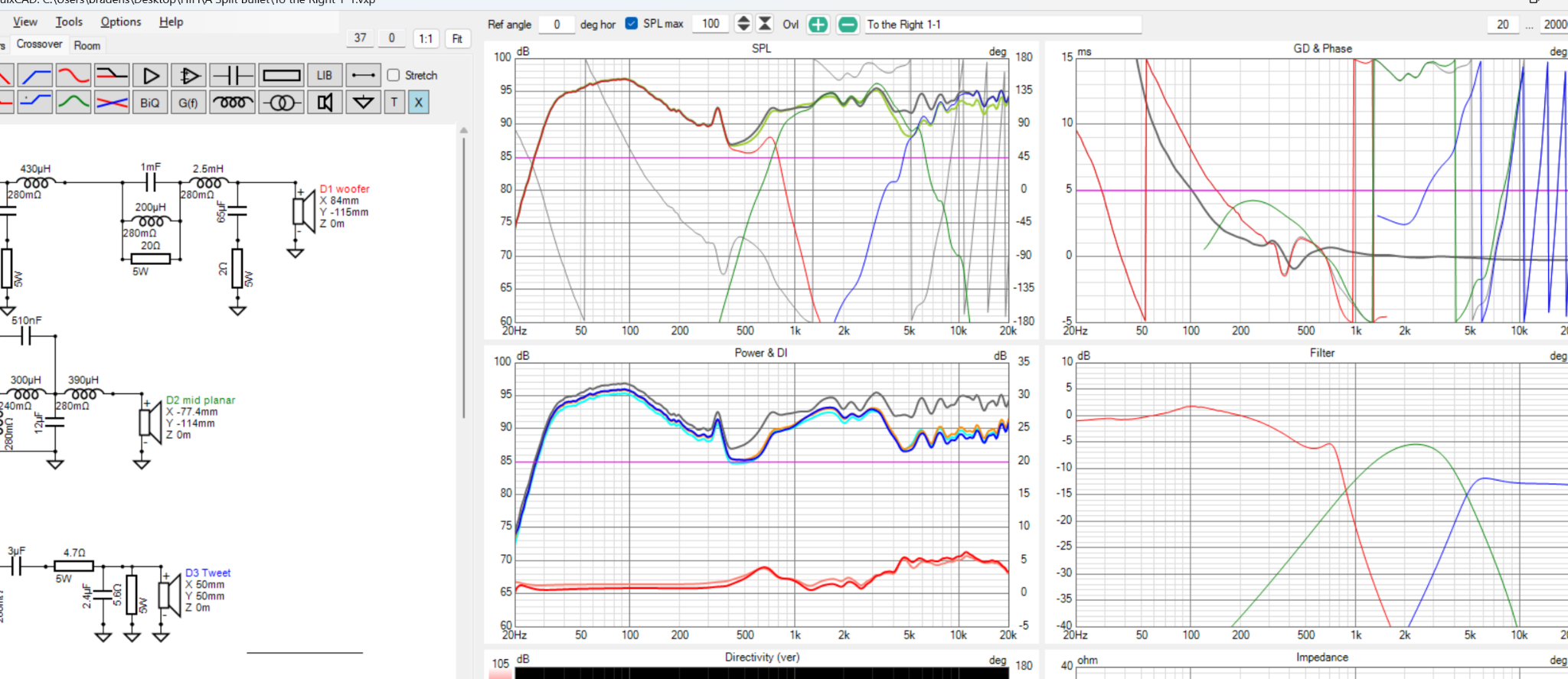Insert a transformer component
The height and width of the screenshot is (679, 1568).
point(281,102)
